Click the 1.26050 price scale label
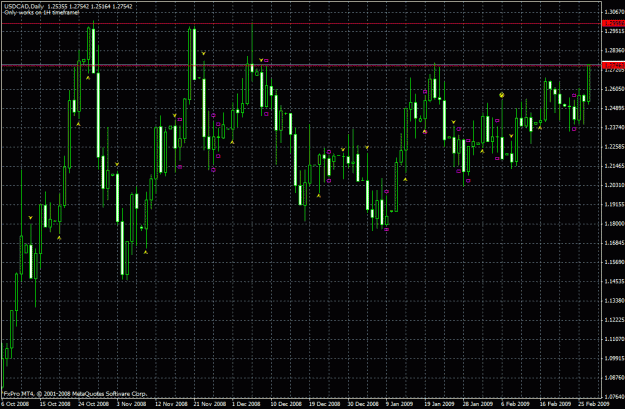 [614, 89]
